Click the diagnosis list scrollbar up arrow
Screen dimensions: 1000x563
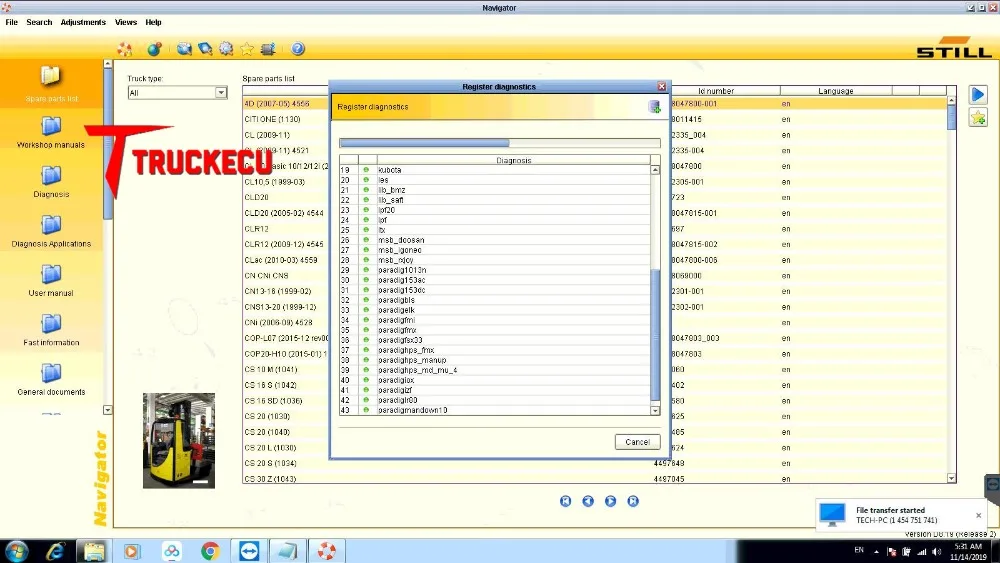coord(655,170)
